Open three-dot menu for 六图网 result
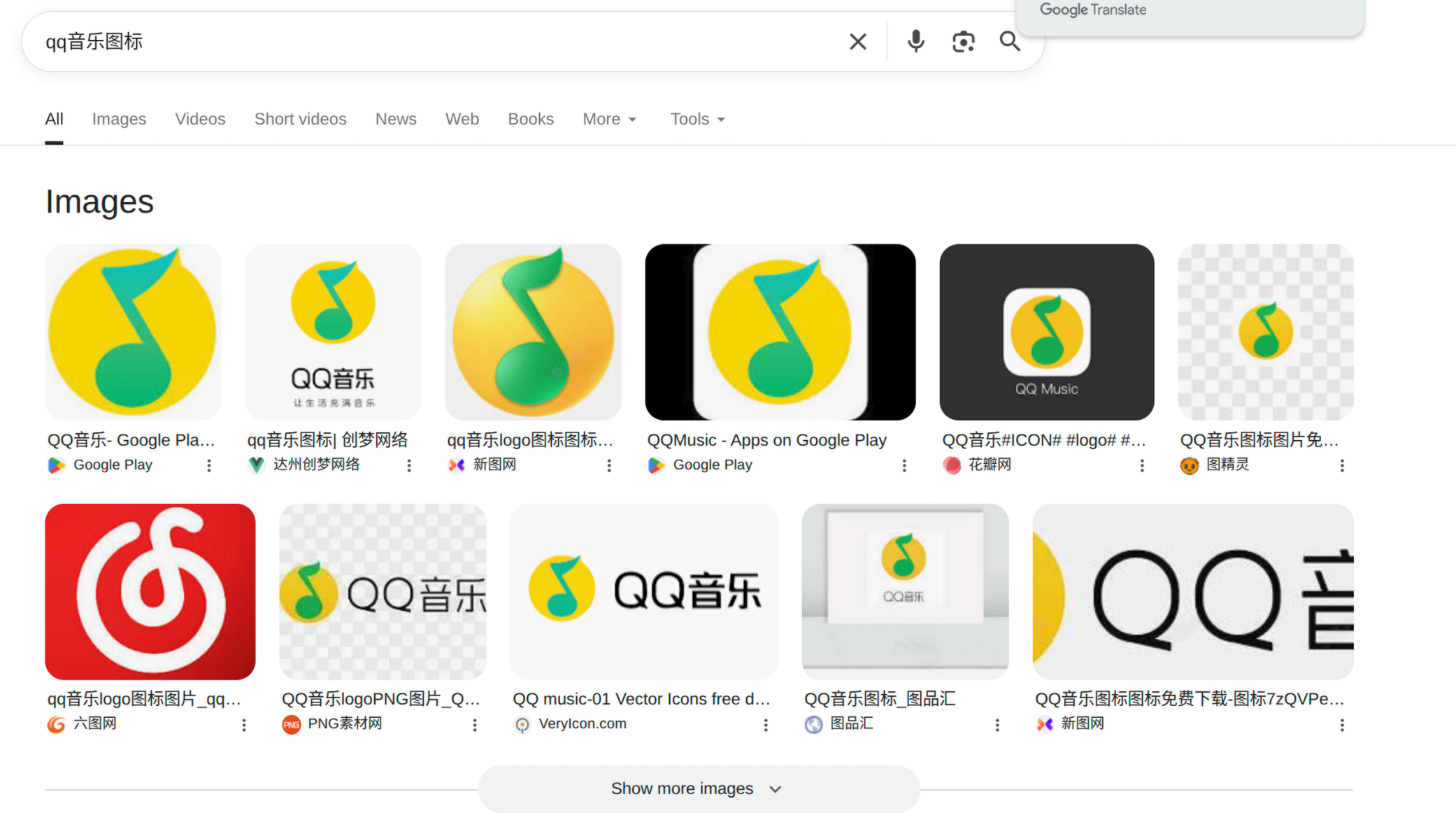1456x813 pixels. pos(244,725)
